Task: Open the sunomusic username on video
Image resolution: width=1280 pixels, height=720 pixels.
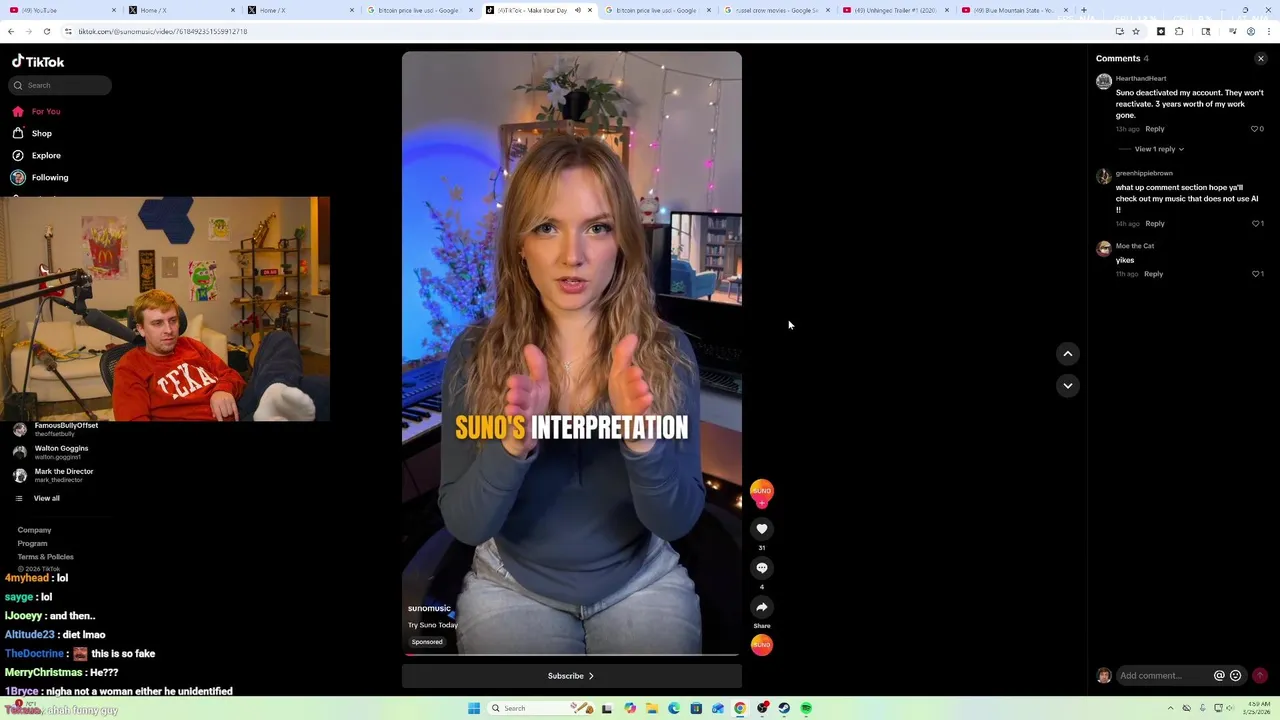Action: pos(429,608)
